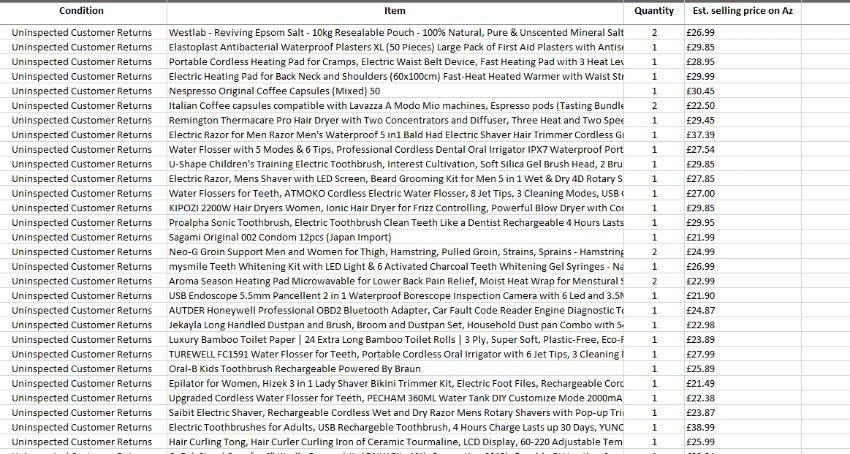Select the Nespresso Original Coffee Capsules cell
The image size is (850, 454).
click(x=395, y=91)
